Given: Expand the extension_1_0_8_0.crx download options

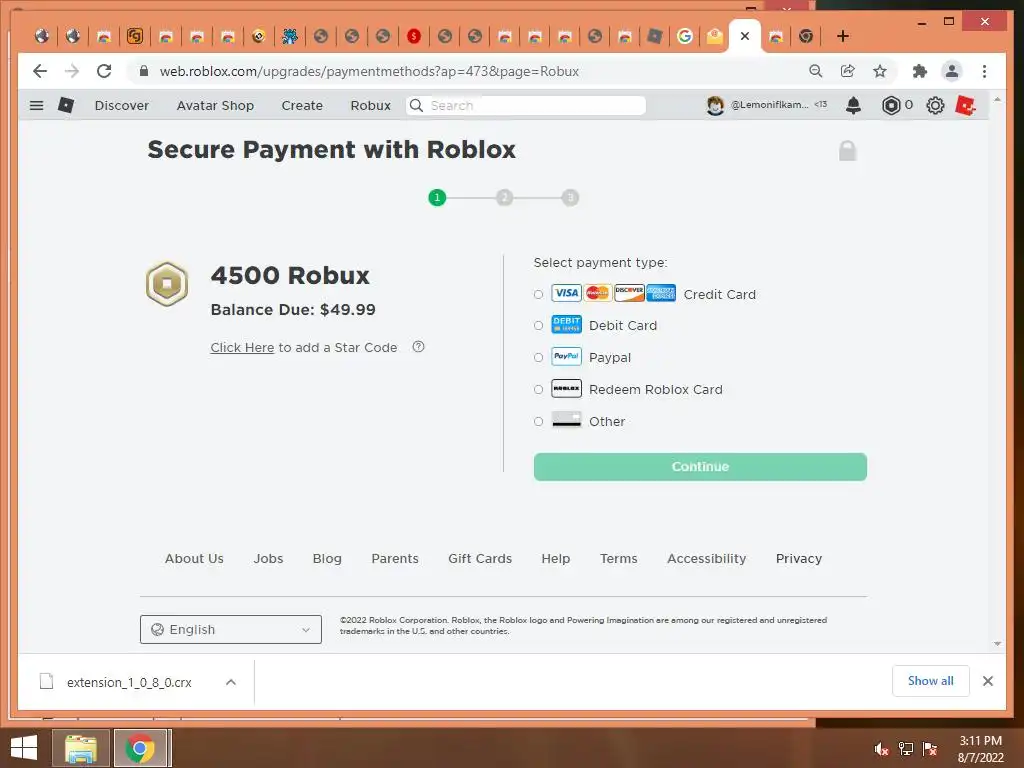Looking at the screenshot, I should coord(231,682).
